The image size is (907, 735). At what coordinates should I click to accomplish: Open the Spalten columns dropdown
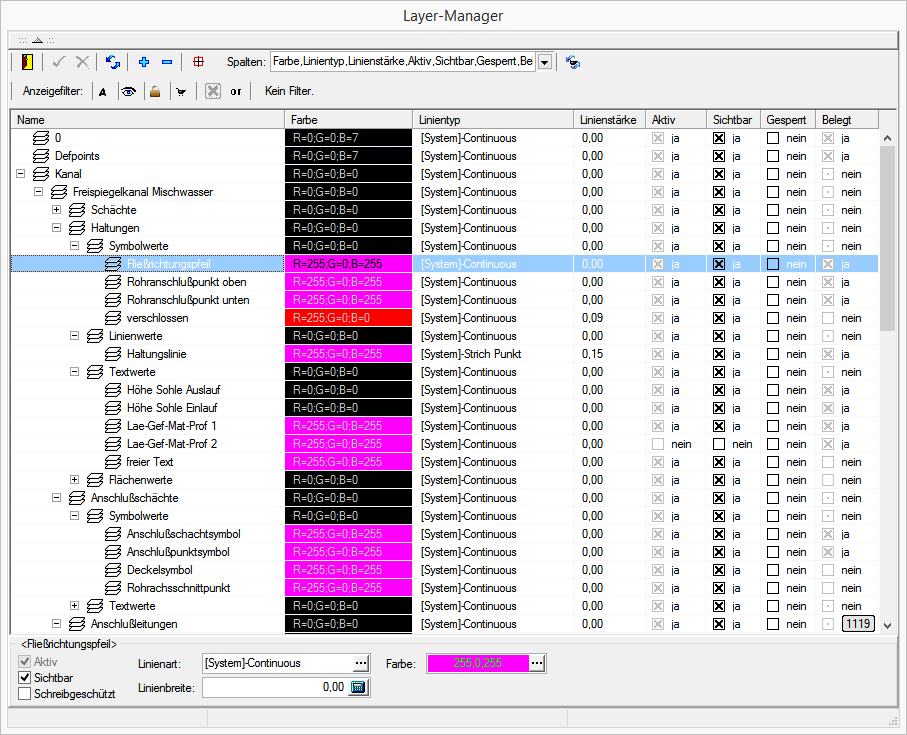545,62
